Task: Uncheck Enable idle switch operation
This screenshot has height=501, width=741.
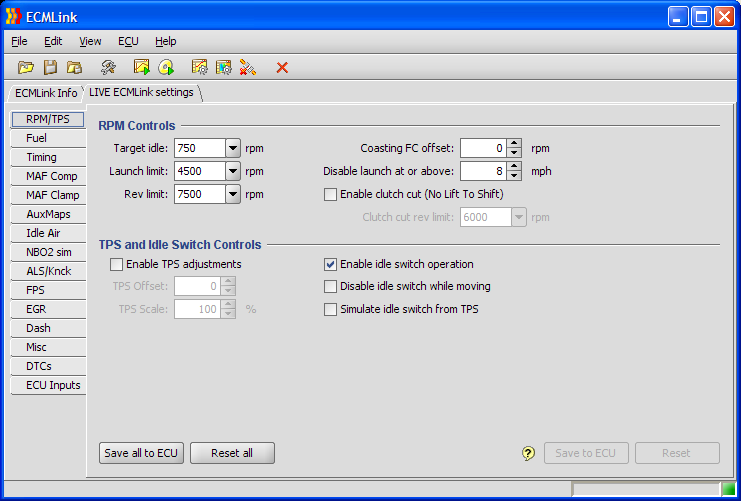Action: 331,264
